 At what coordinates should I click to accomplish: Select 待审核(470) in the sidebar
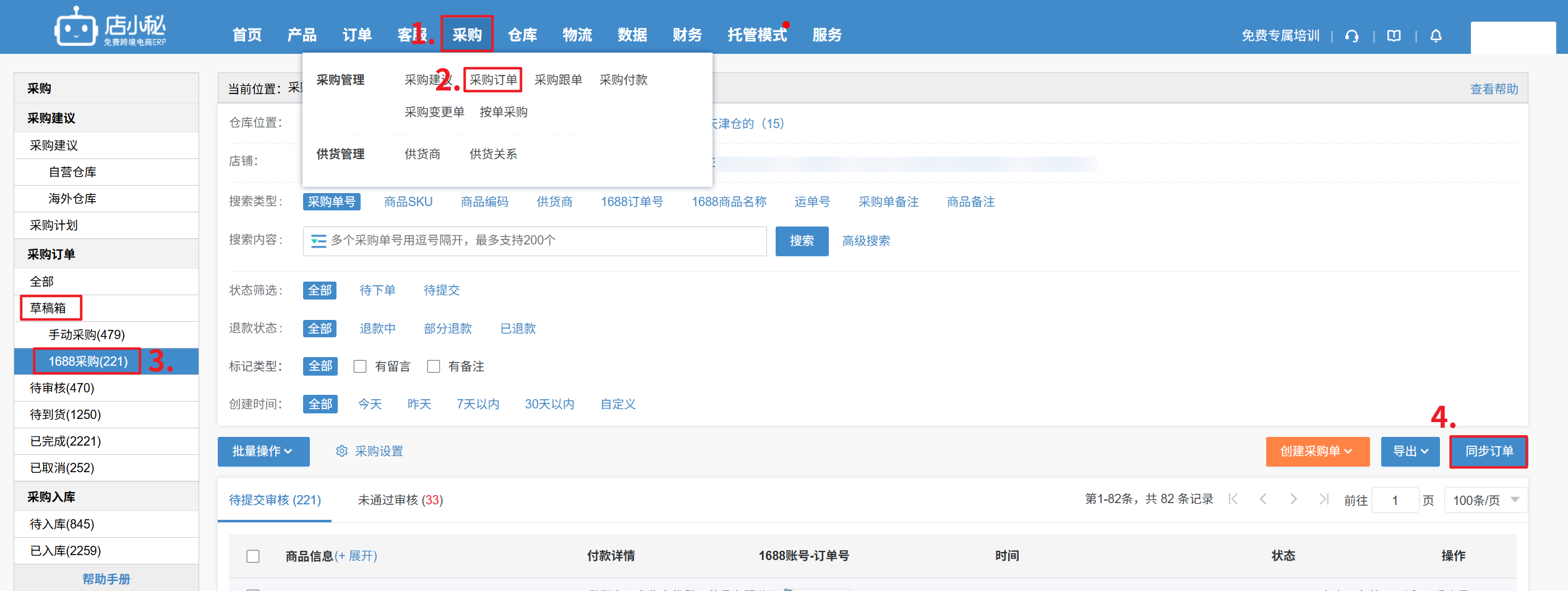(62, 388)
